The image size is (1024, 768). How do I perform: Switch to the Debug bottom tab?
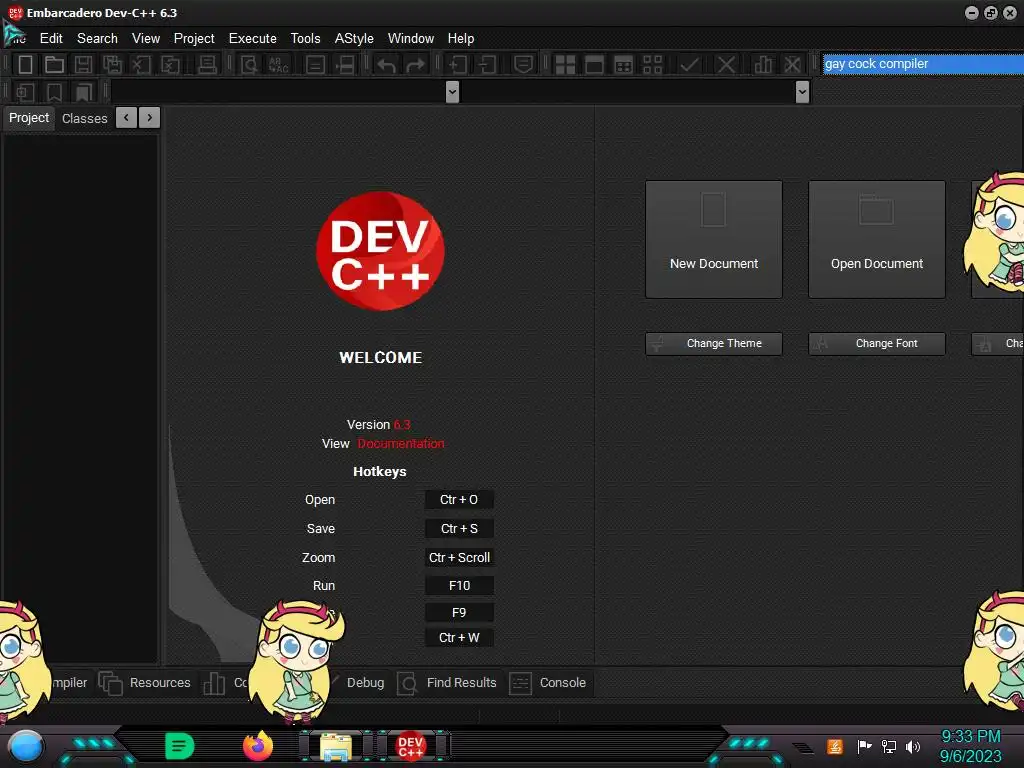point(365,682)
